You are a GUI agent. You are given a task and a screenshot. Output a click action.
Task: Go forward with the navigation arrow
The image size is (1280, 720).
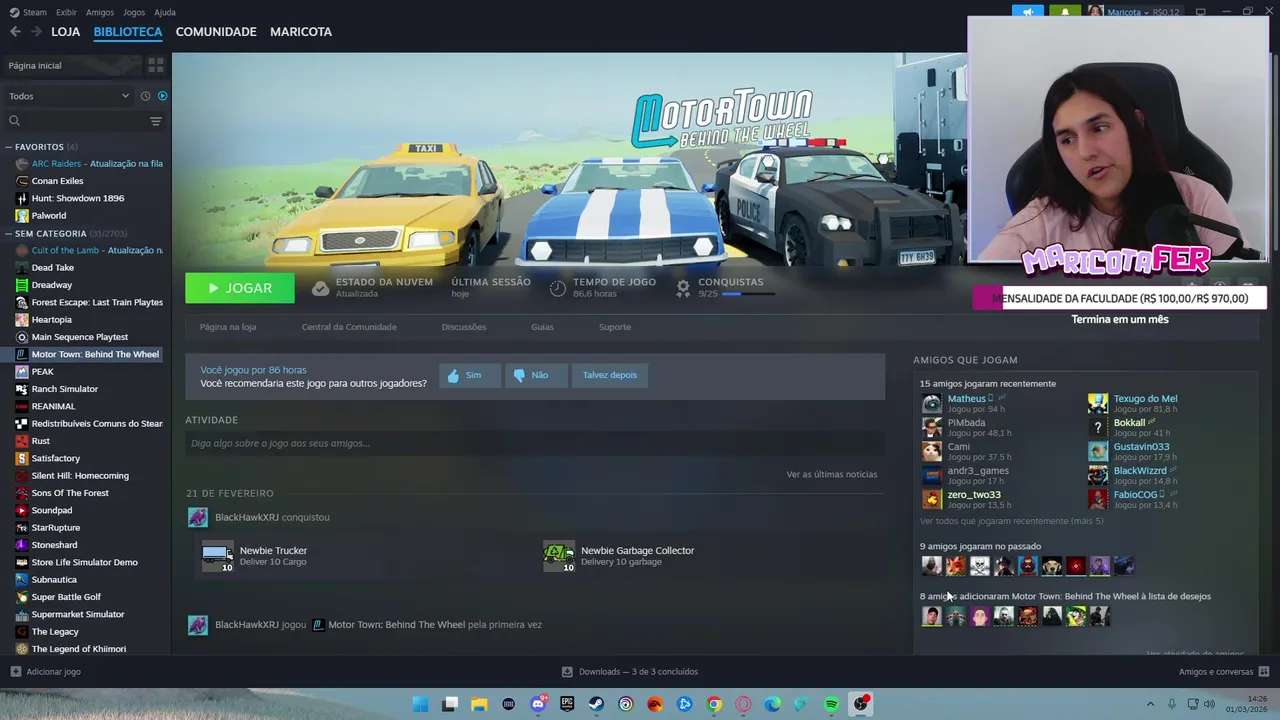point(36,32)
